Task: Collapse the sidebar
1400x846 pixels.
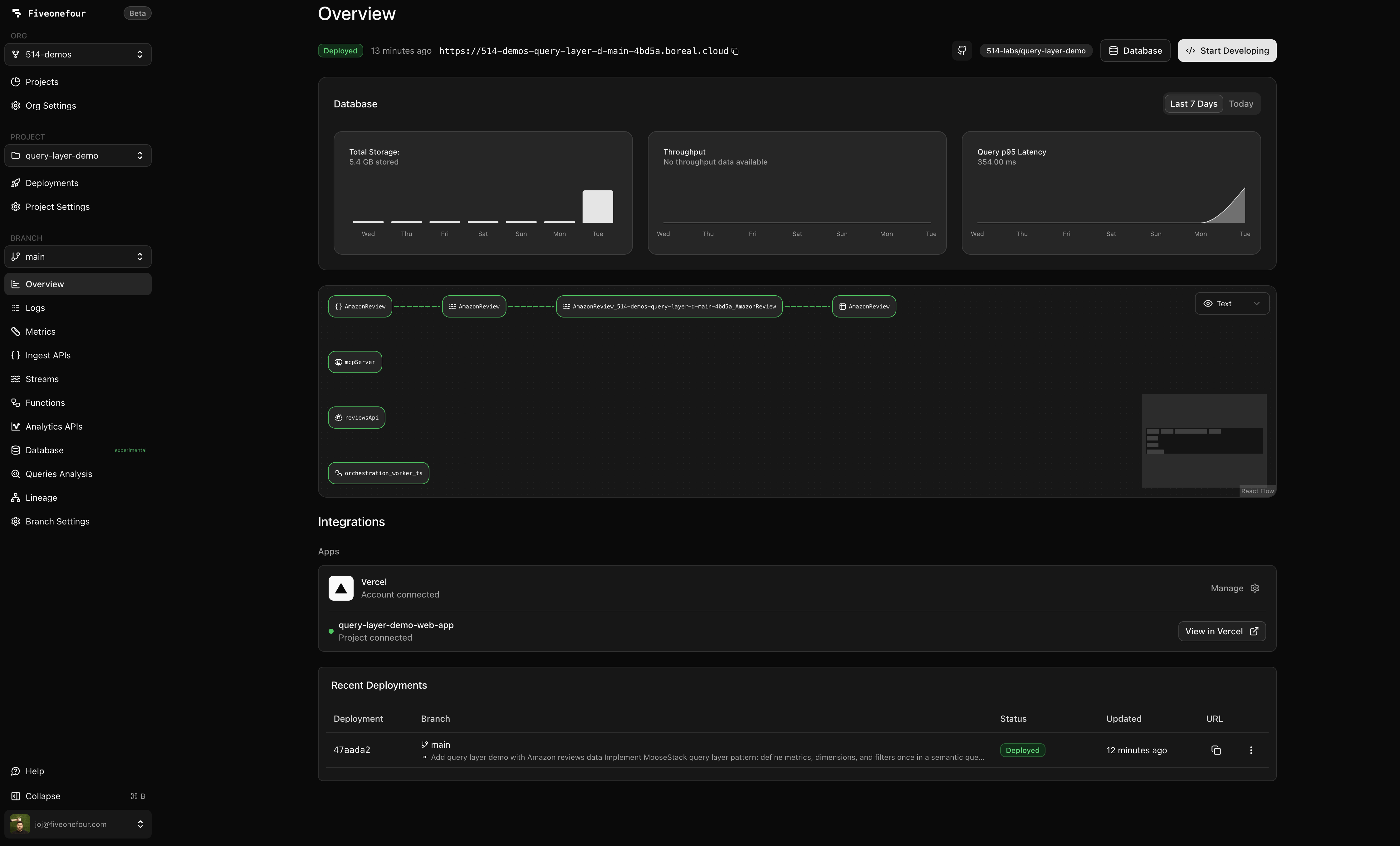Action: tap(43, 796)
